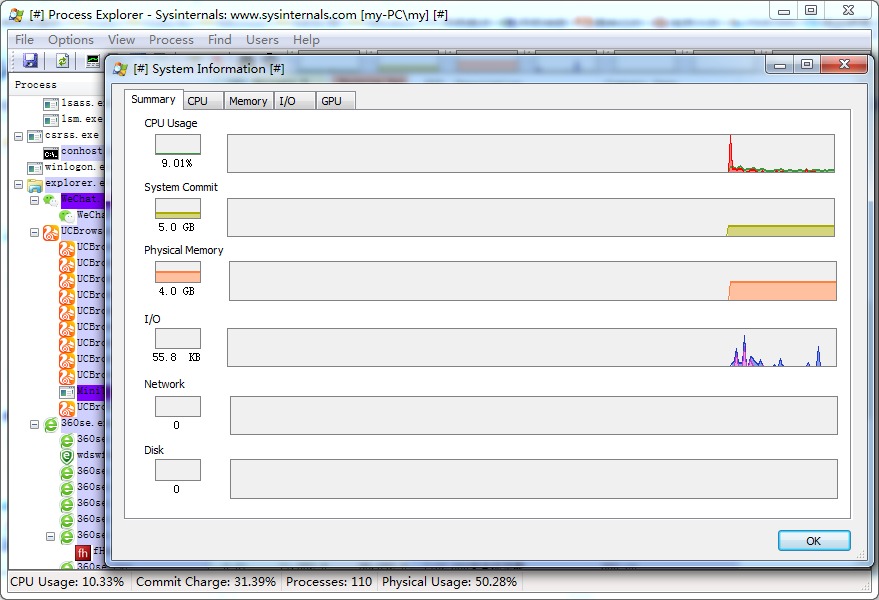Select the conhost process row

(x=82, y=151)
